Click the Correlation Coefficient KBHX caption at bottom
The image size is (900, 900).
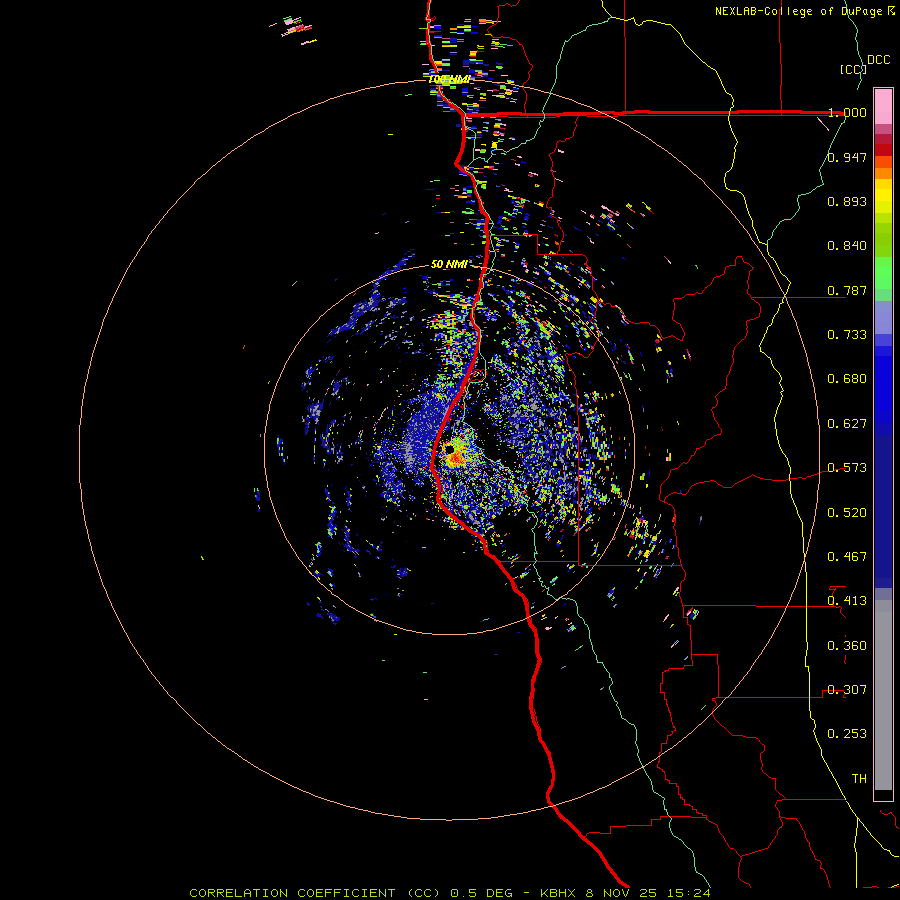tap(450, 893)
